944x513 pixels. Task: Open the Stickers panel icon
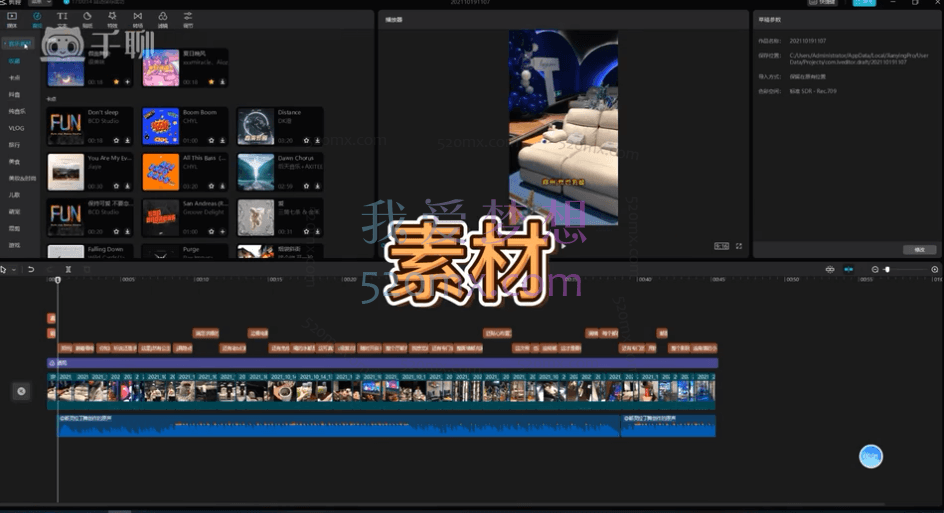tap(88, 19)
